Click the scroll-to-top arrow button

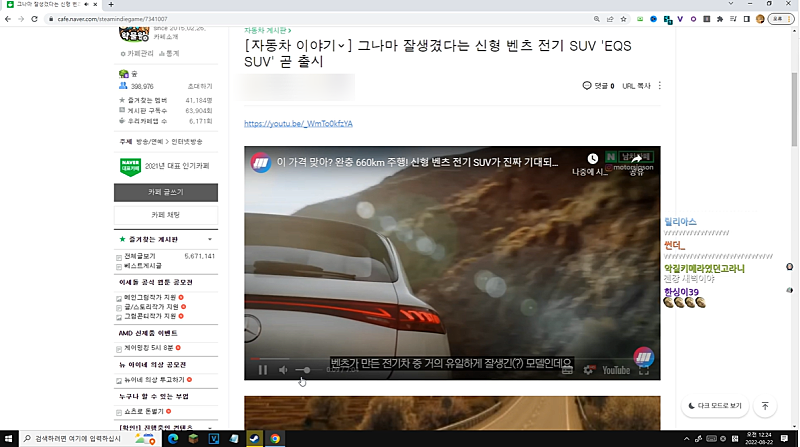pos(765,406)
